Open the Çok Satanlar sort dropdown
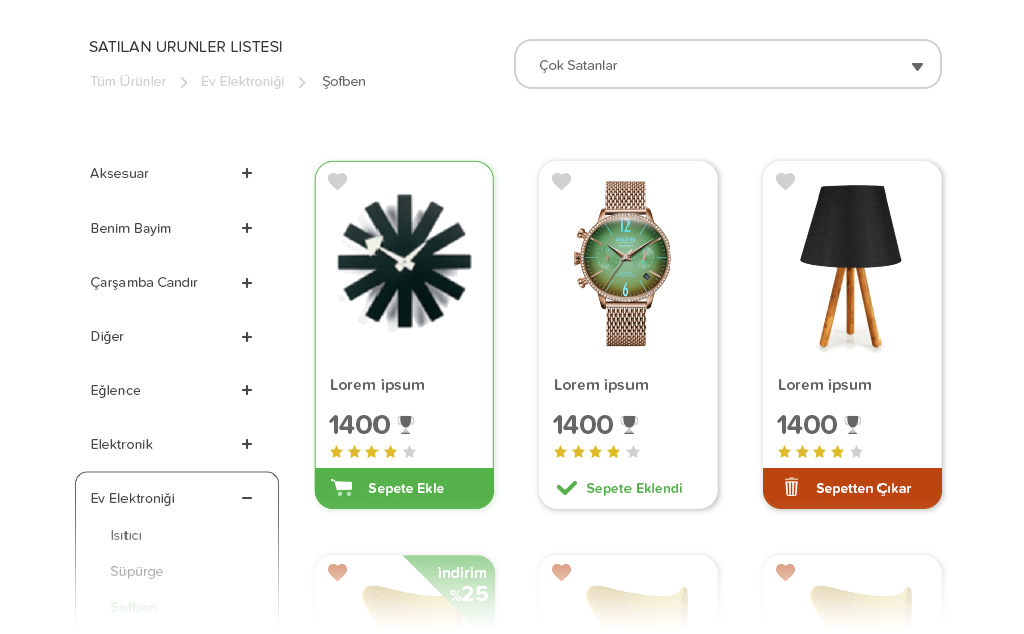Viewport: 1024px width, 634px height. pos(728,65)
